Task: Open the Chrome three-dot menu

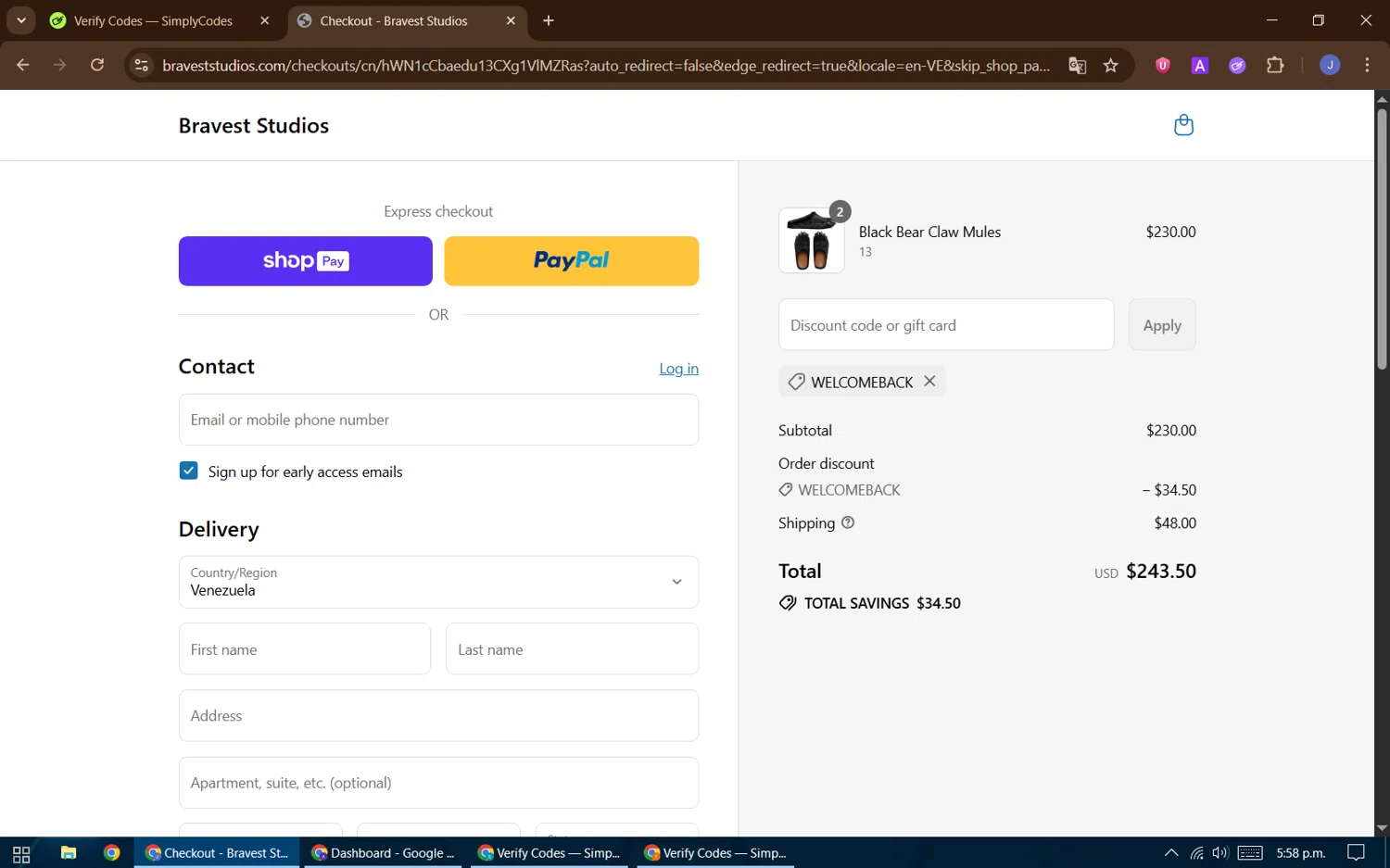Action: point(1367,65)
